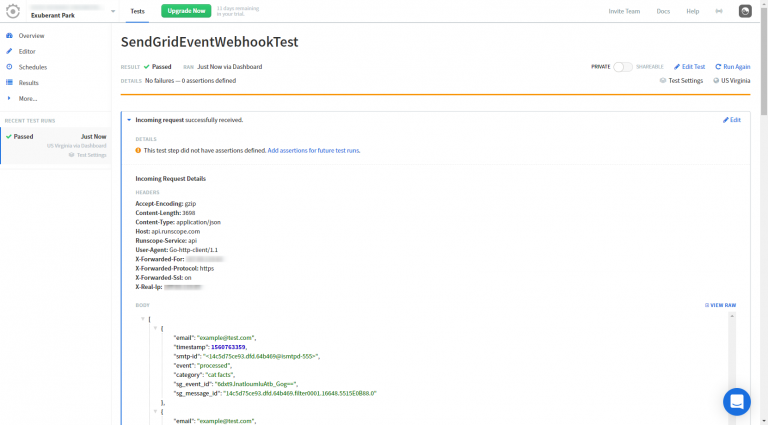
Task: Collapse the Incoming request step
Action: point(129,120)
